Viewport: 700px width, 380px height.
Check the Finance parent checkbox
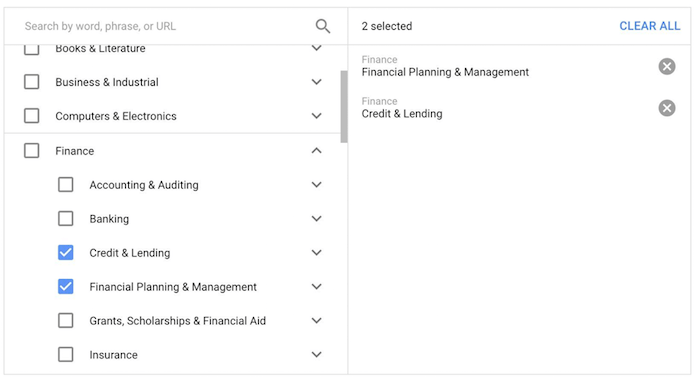(32, 151)
